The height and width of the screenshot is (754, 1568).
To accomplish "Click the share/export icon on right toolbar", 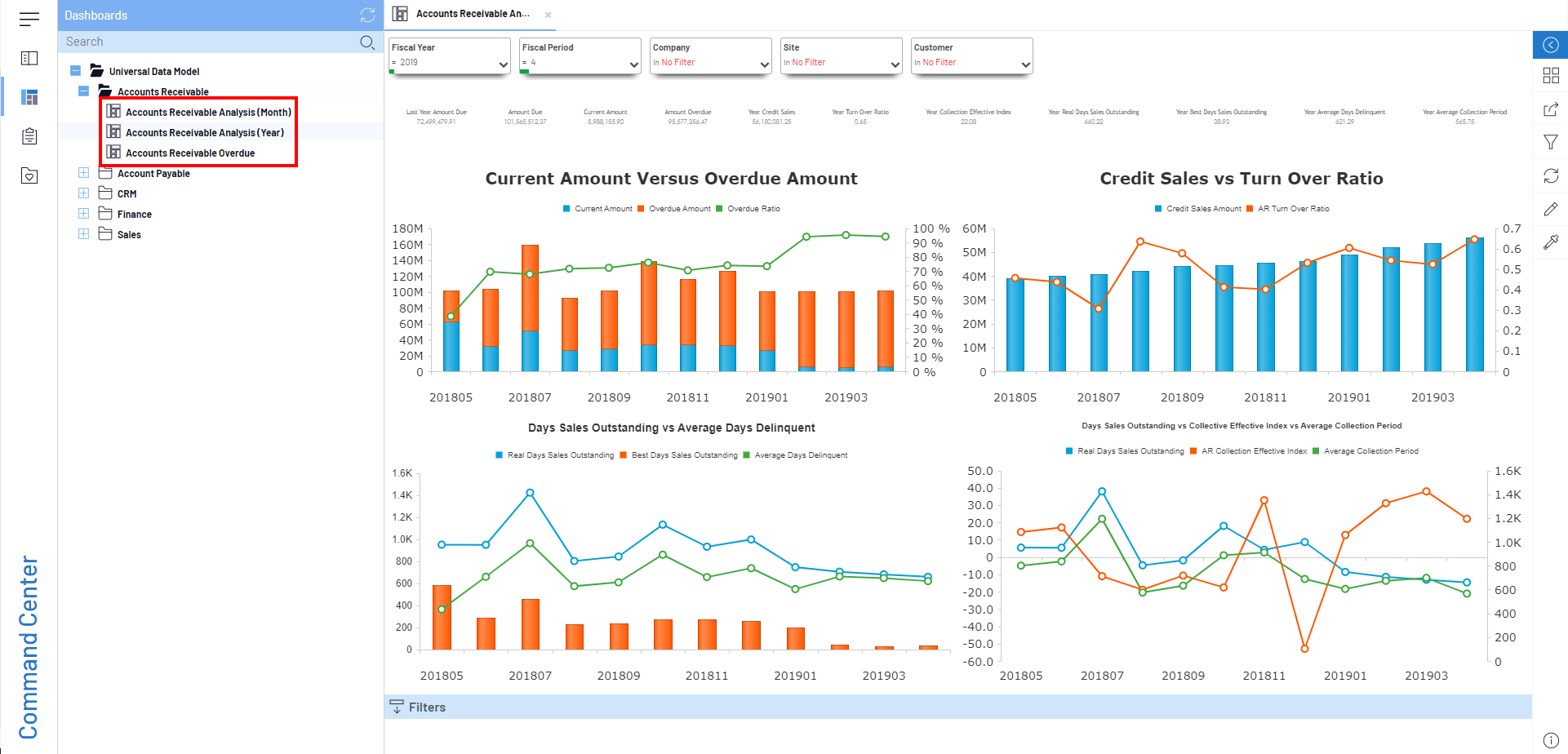I will point(1551,109).
